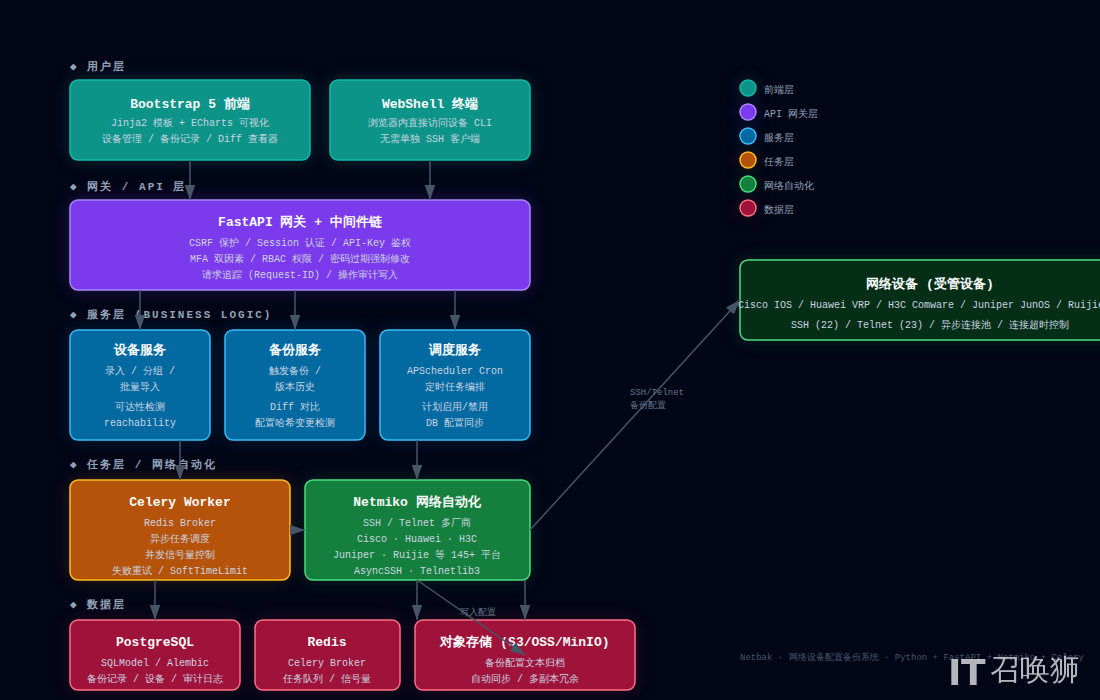The image size is (1100, 700).
Task: Click the 数据层 section heading
Action: click(x=98, y=605)
